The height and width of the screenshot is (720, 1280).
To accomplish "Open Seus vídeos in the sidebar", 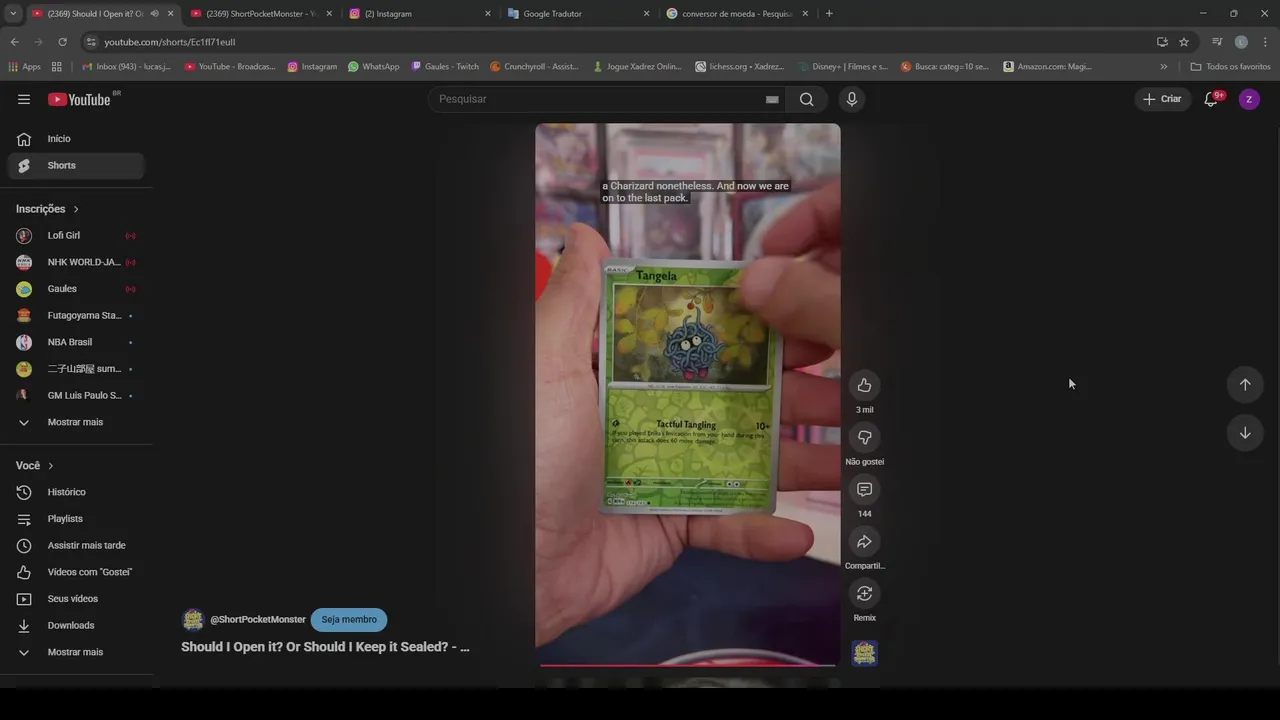I will click(x=76, y=599).
